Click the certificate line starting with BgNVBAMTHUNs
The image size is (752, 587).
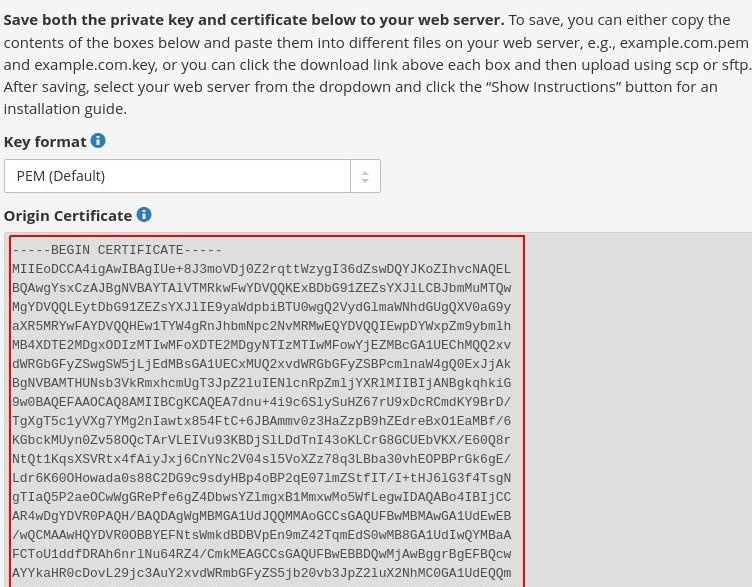point(262,383)
